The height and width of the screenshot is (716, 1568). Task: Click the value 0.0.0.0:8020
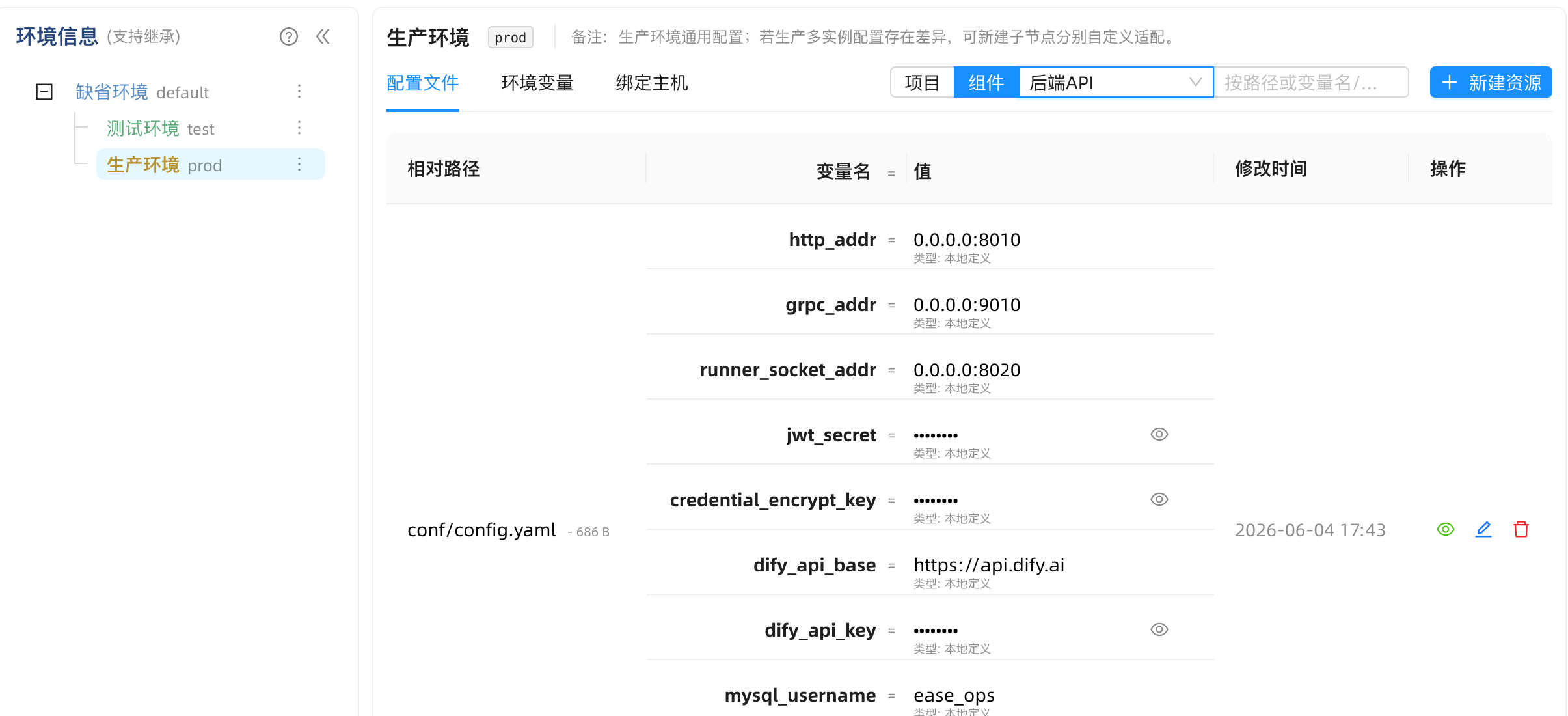coord(967,370)
